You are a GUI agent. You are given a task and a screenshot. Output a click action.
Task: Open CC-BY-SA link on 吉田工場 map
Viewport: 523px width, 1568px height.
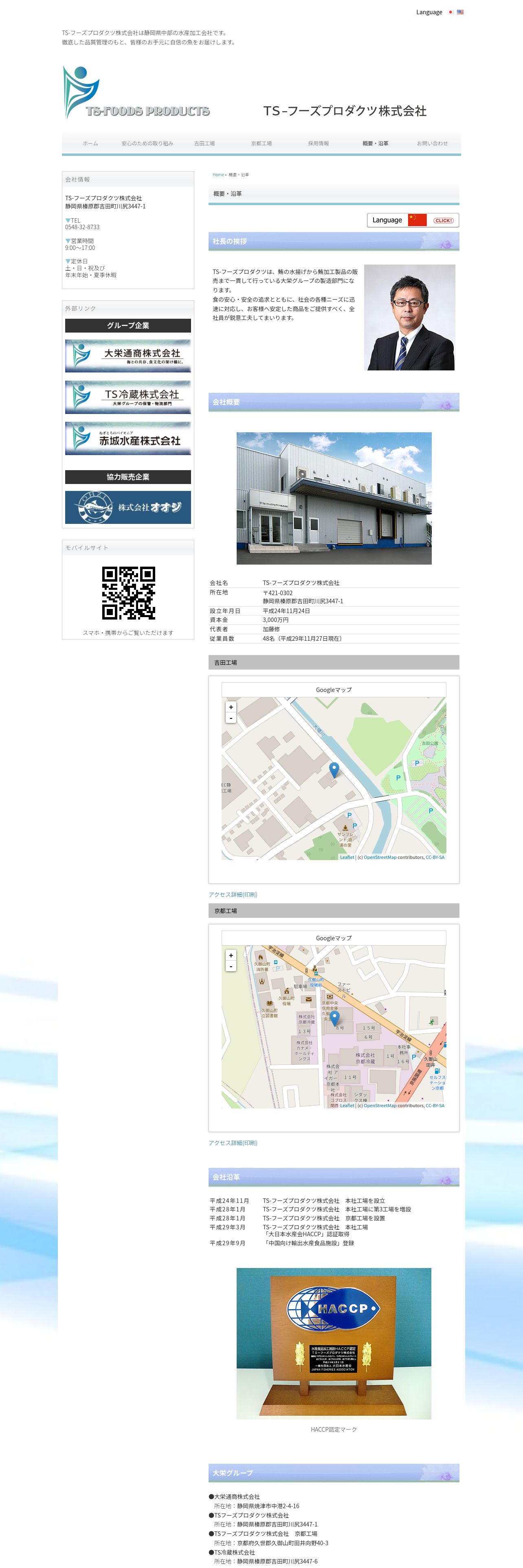[x=435, y=857]
